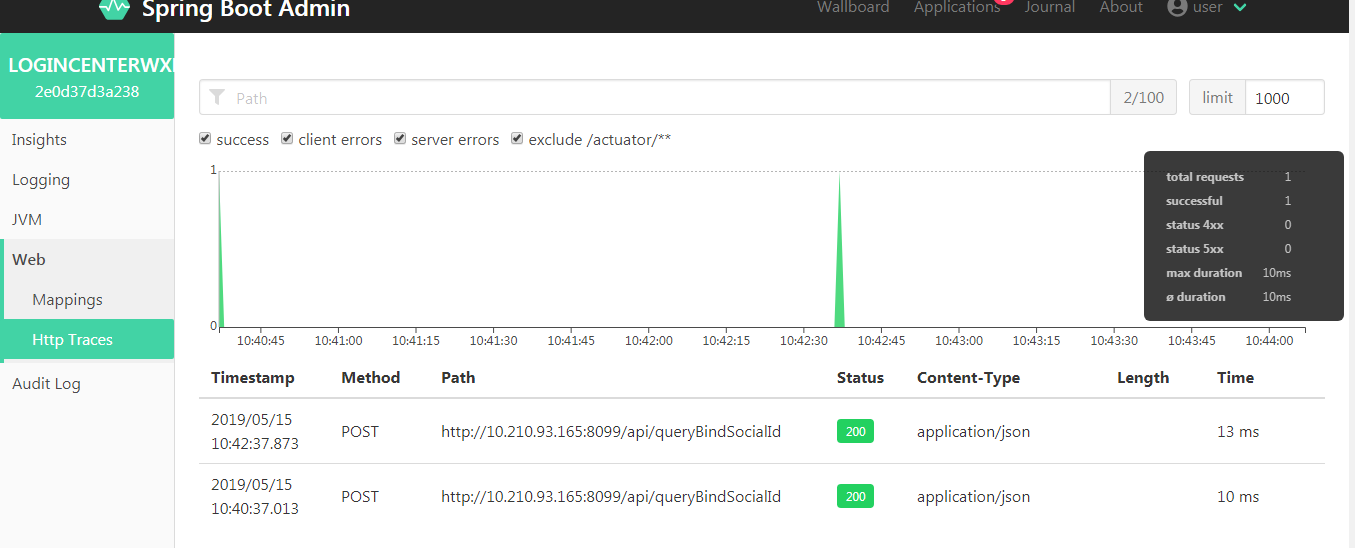Click the user avatar icon
Image resolution: width=1355 pixels, height=548 pixels.
coord(1177,7)
